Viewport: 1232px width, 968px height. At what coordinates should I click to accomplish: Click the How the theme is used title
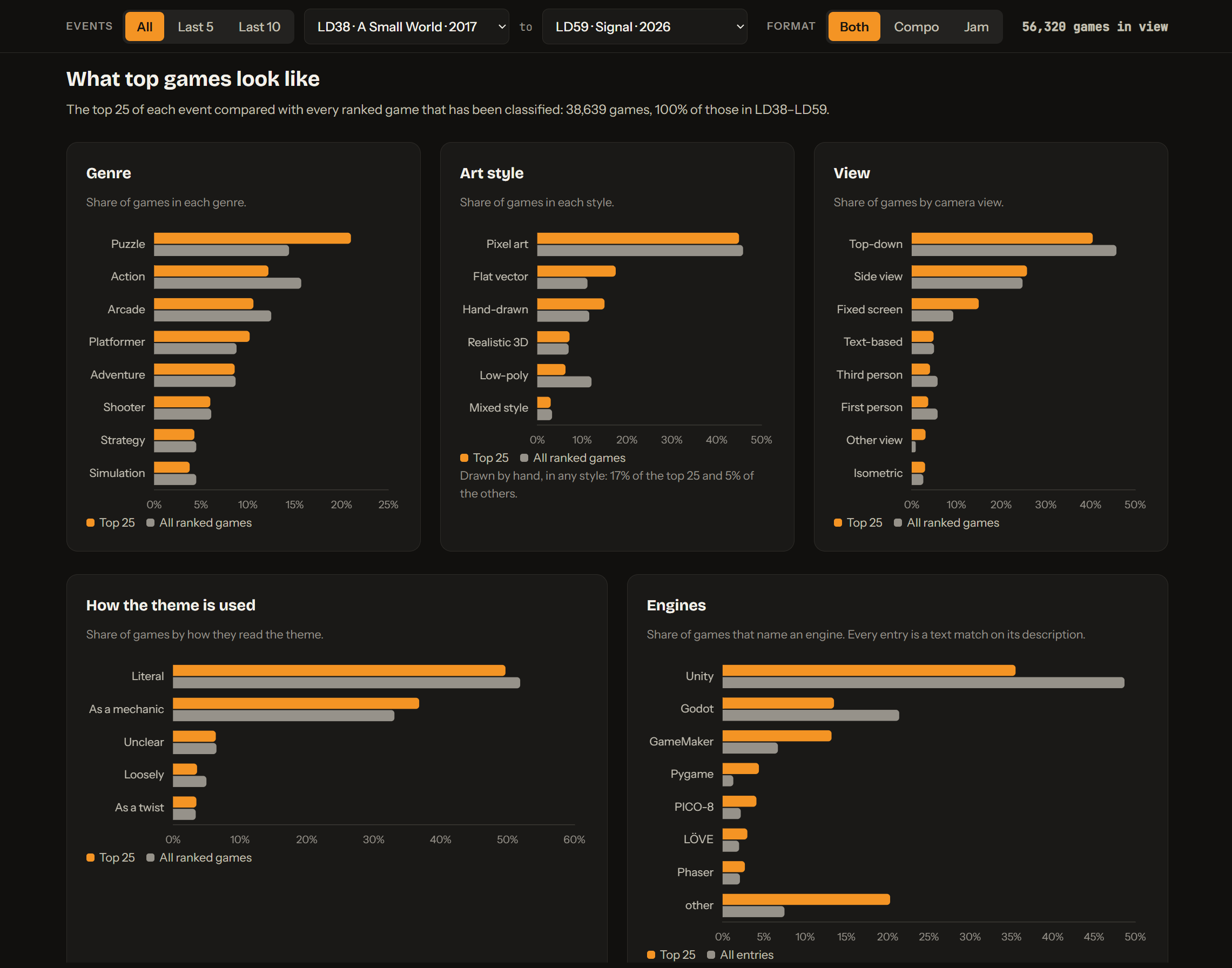pyautogui.click(x=171, y=606)
